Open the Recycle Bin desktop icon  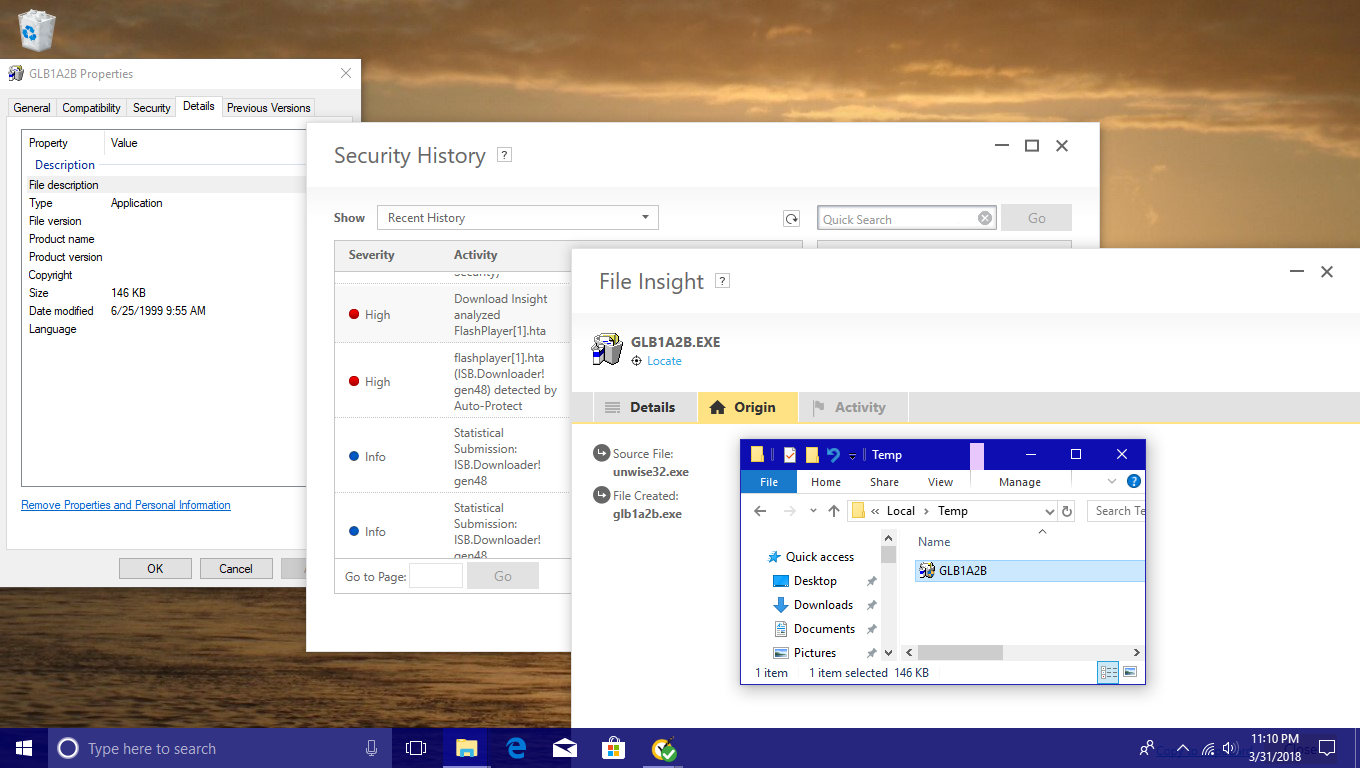coord(37,30)
